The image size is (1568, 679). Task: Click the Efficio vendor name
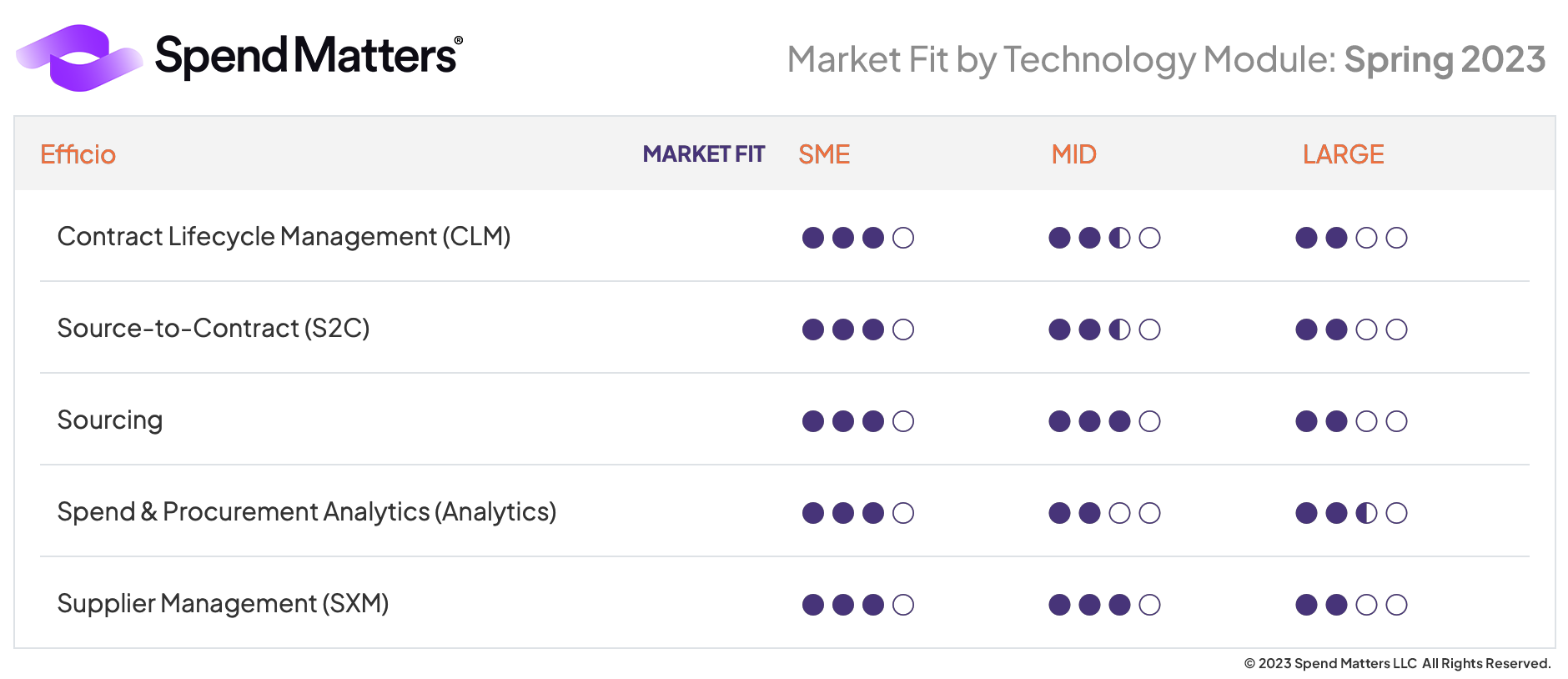[78, 154]
